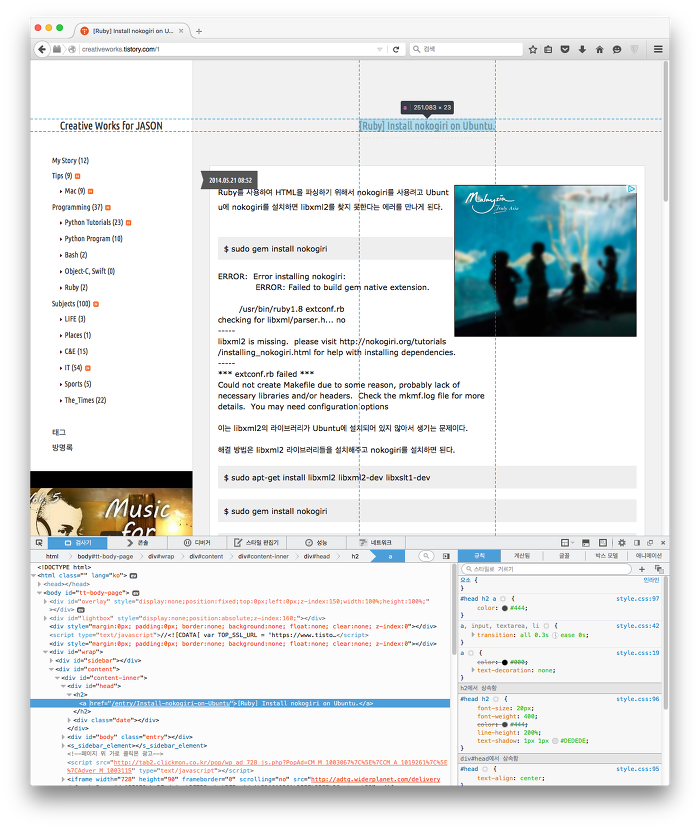Open the Box Model (박스 모델) side tab

[606, 556]
